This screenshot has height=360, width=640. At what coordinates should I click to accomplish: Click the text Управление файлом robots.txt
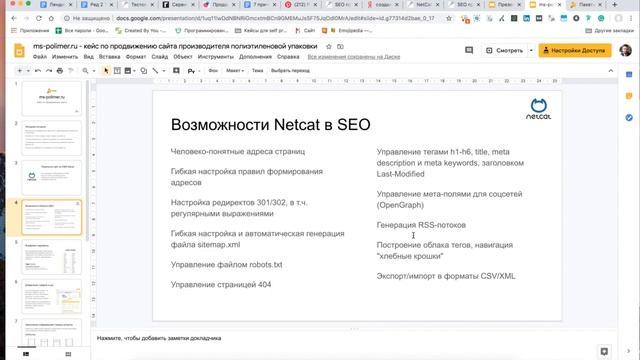click(x=227, y=264)
